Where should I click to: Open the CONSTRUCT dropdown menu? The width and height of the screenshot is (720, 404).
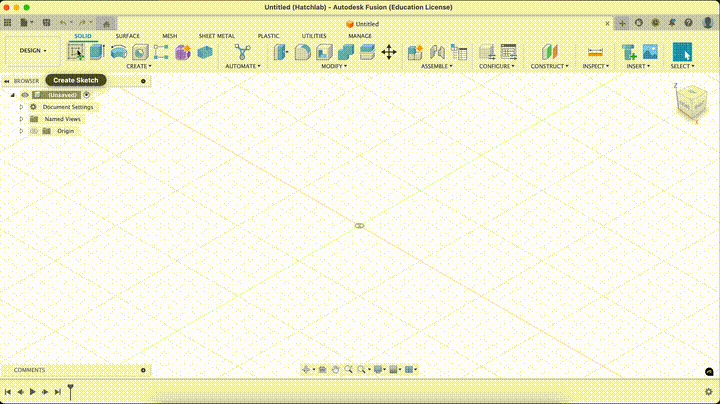coord(550,67)
